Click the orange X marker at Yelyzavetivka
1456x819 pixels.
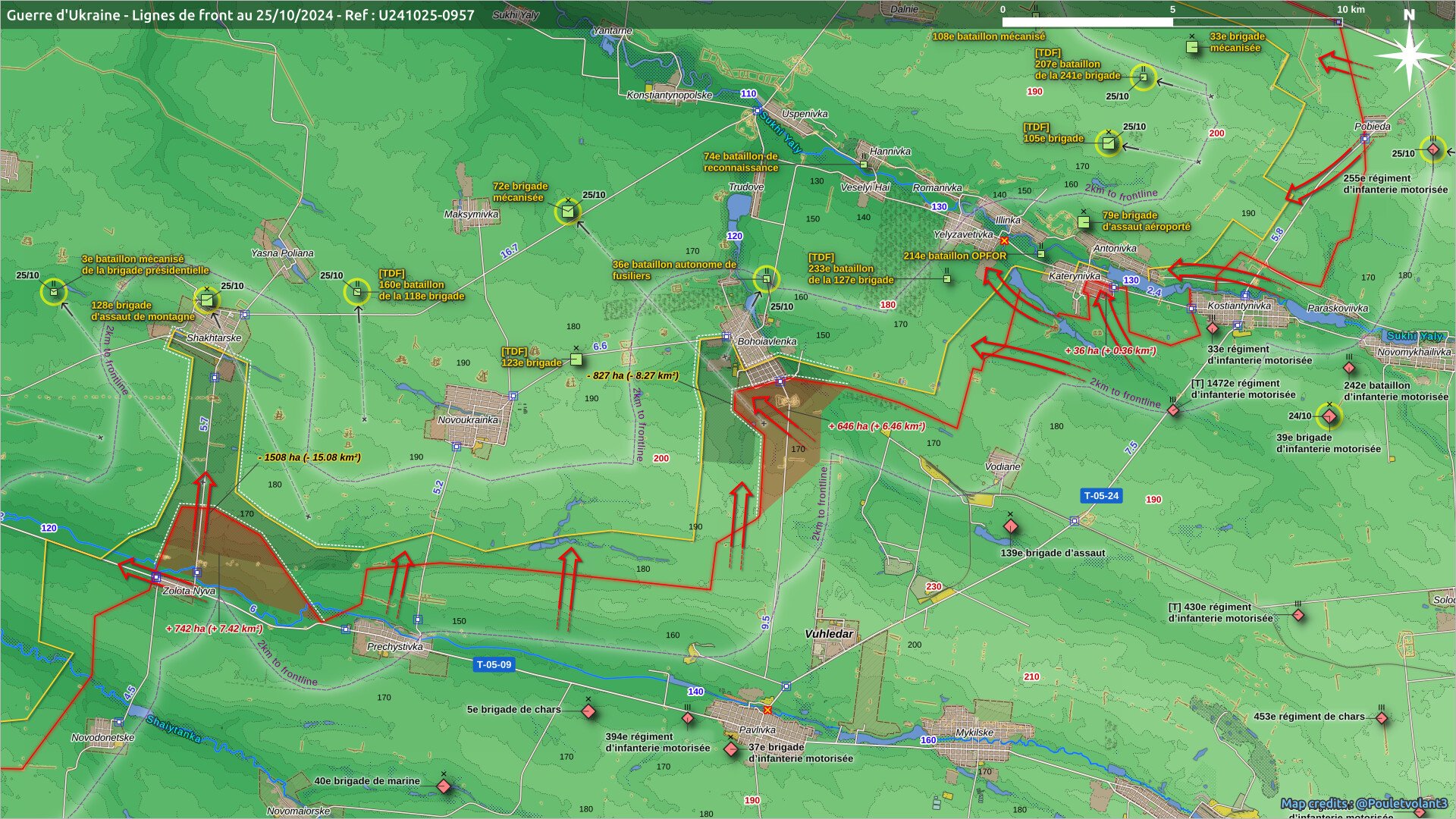(x=1005, y=240)
